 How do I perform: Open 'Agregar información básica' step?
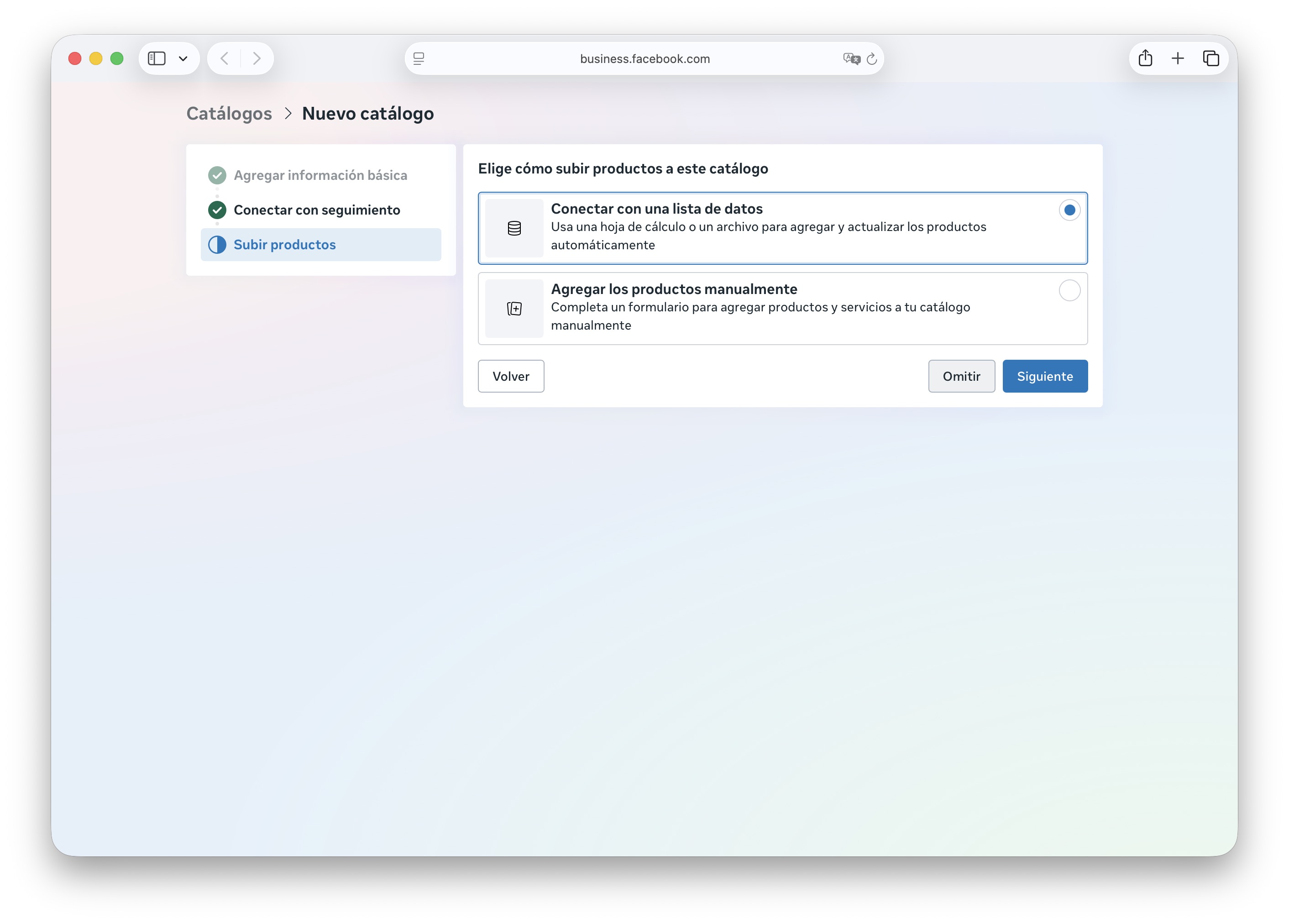tap(320, 176)
